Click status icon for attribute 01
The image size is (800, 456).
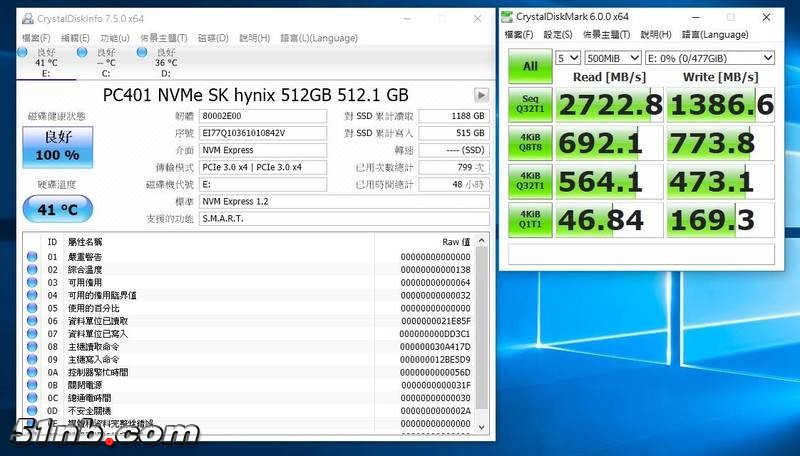[33, 257]
